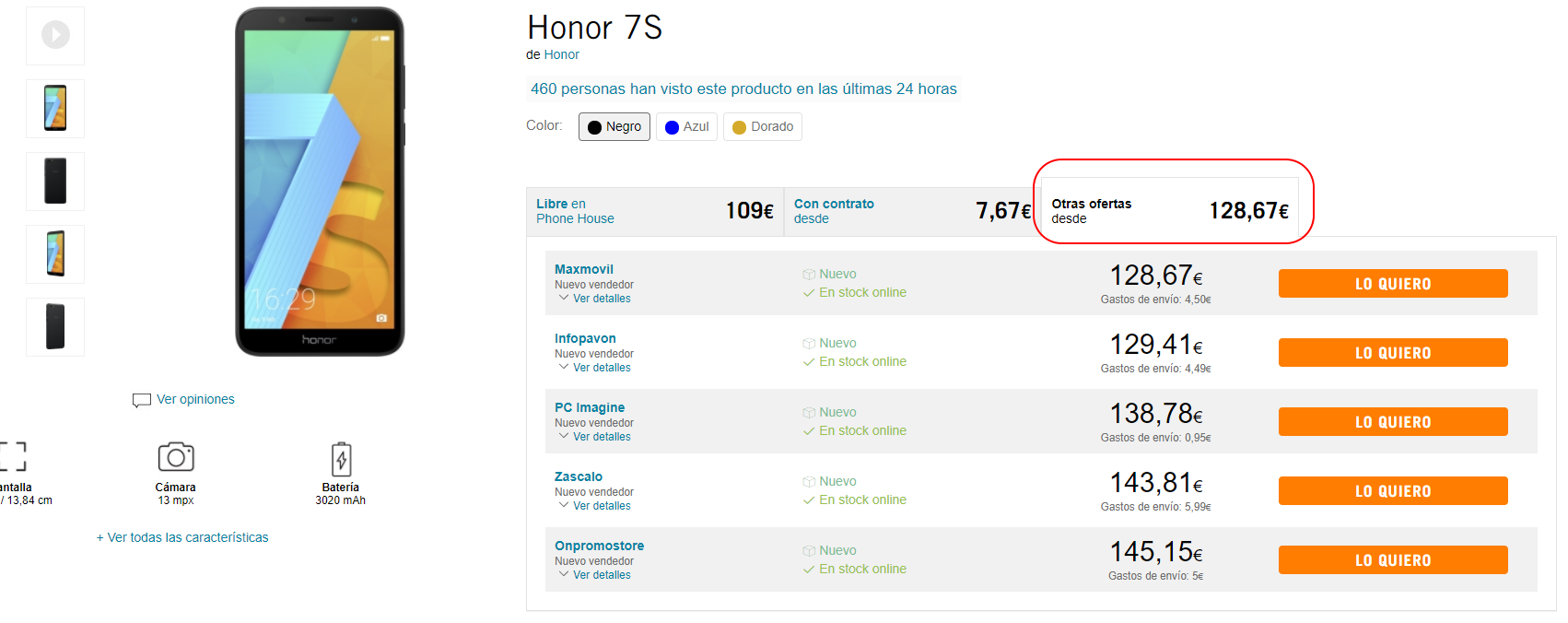Click 'Gastos de envío: 0,95€' text
Viewport: 1568px width, 623px height.
coord(1155,438)
